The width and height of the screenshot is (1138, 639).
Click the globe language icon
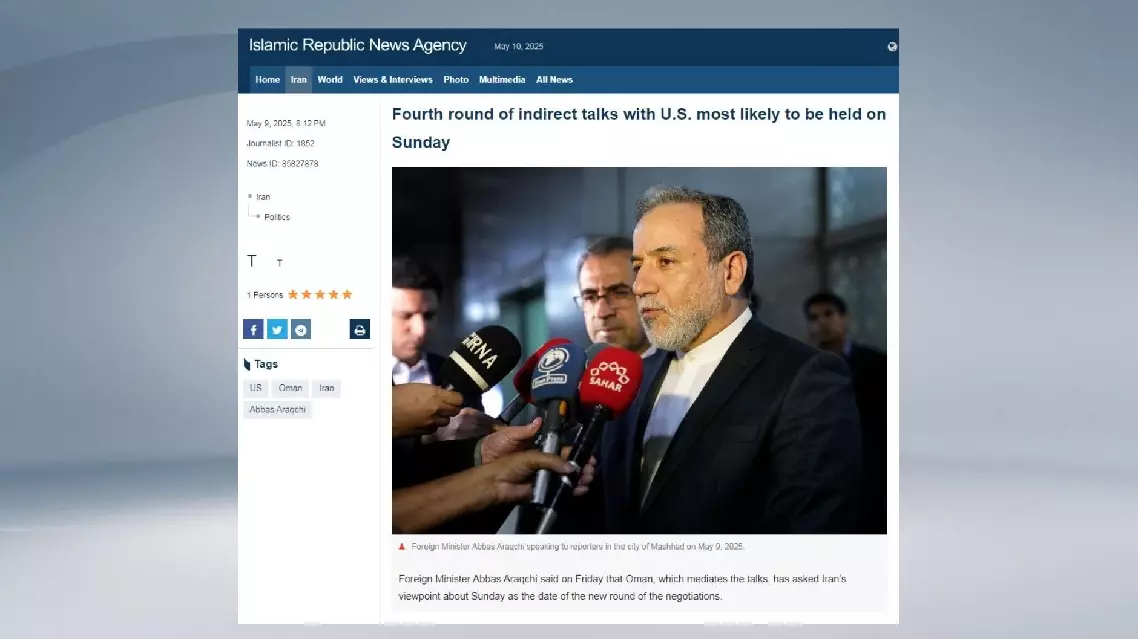click(x=892, y=46)
